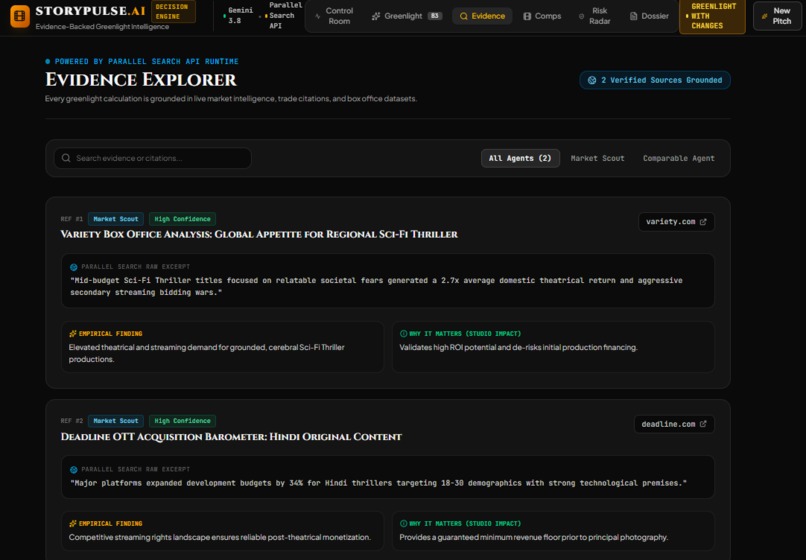The width and height of the screenshot is (806, 560).
Task: Click the 2 Verified Sources Grounded badge
Action: (655, 80)
